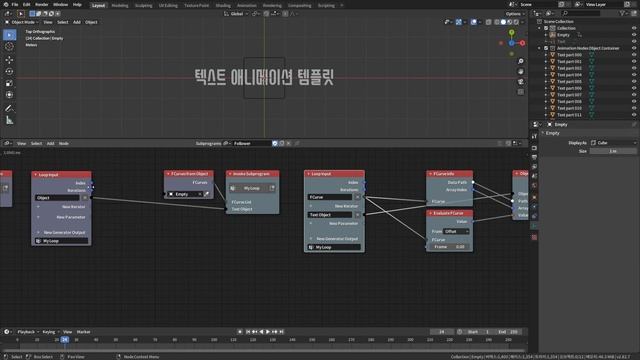Switch perspective/orthographic grid icon in viewport
640x360 pixels.
pyautogui.click(x=520, y=92)
